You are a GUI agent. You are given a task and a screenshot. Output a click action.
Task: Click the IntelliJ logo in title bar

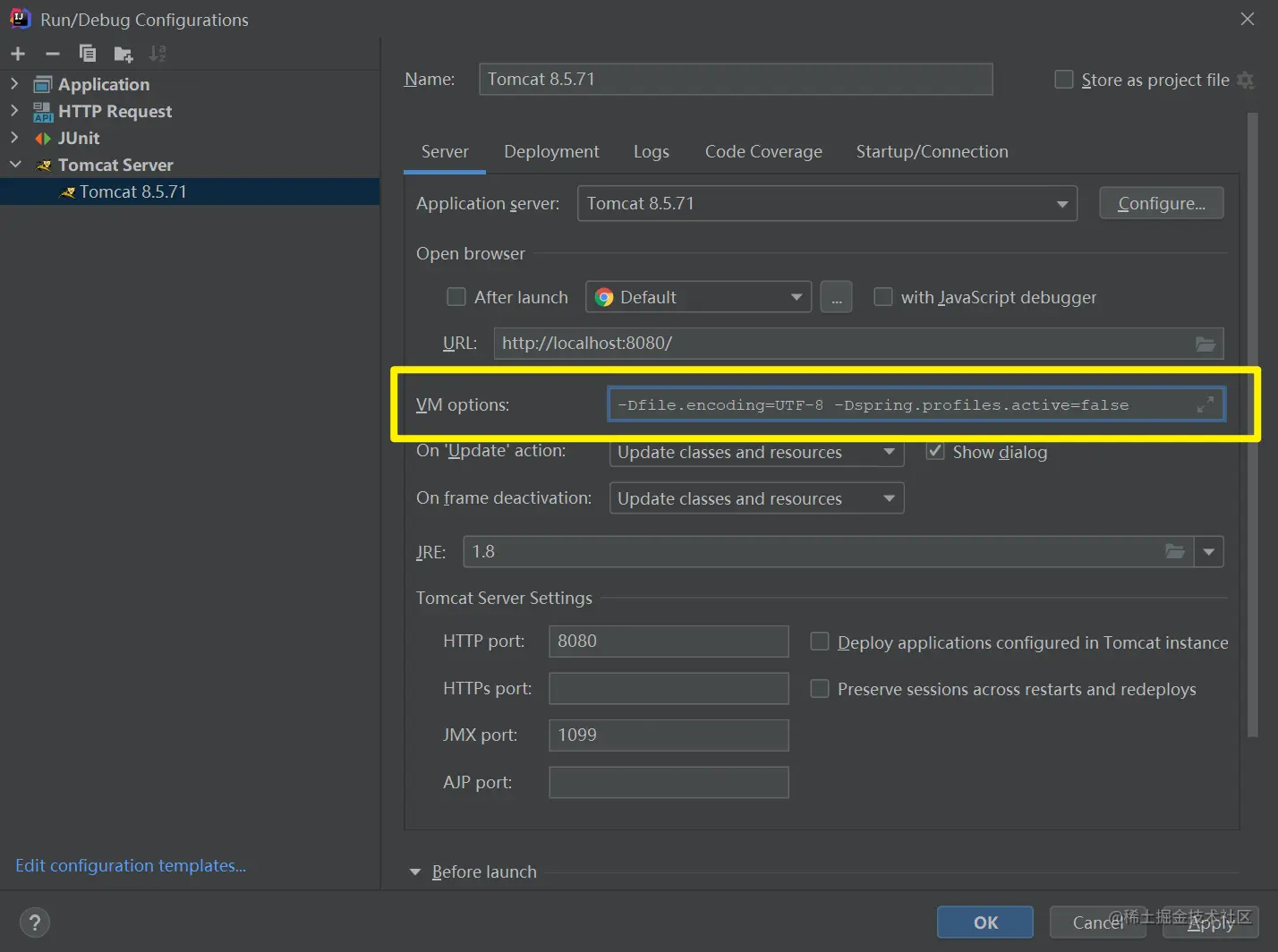19,19
